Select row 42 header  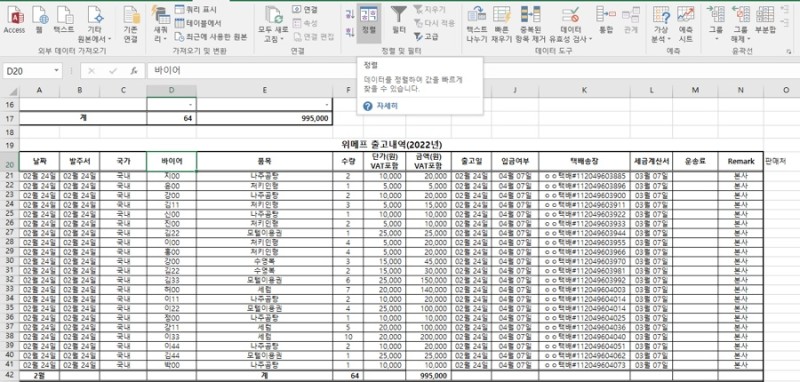pyautogui.click(x=10, y=376)
